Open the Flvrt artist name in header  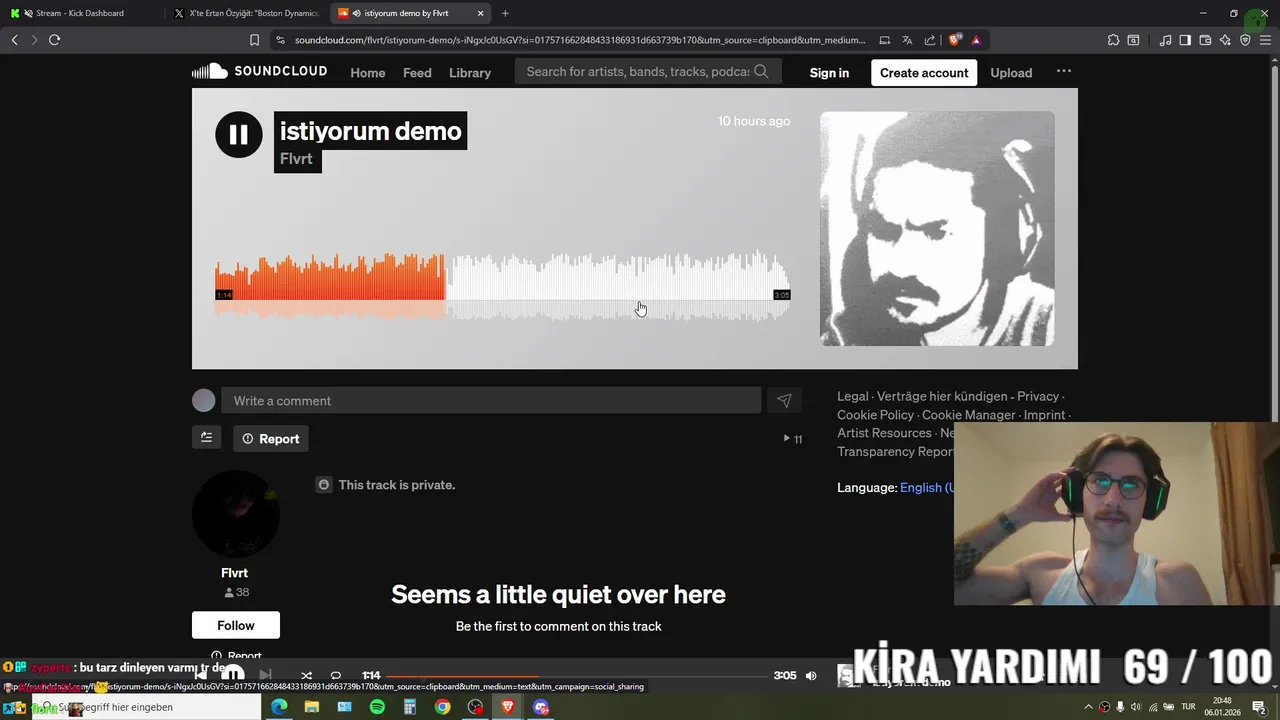(296, 159)
